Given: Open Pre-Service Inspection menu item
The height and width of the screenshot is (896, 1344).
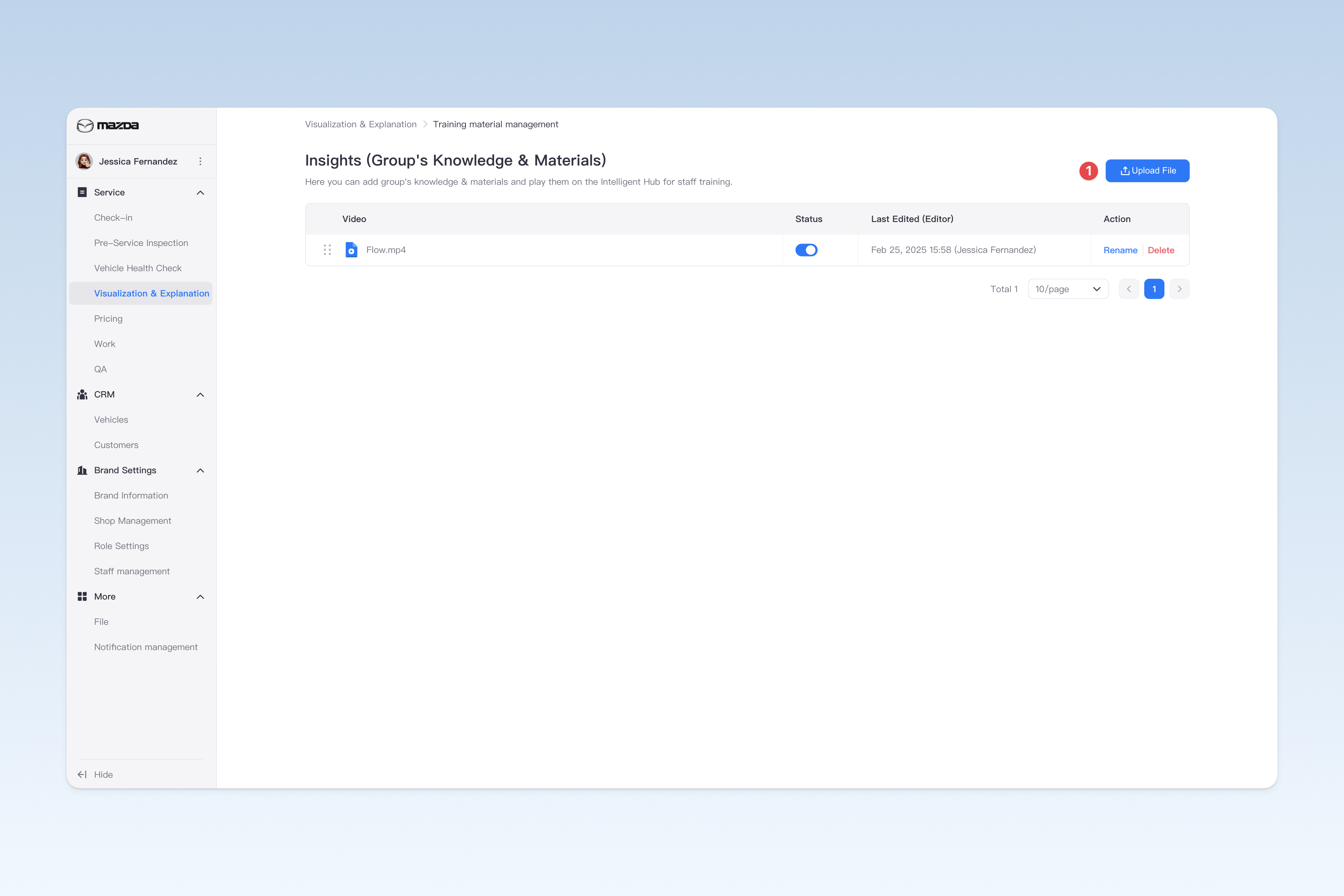Looking at the screenshot, I should coord(141,243).
